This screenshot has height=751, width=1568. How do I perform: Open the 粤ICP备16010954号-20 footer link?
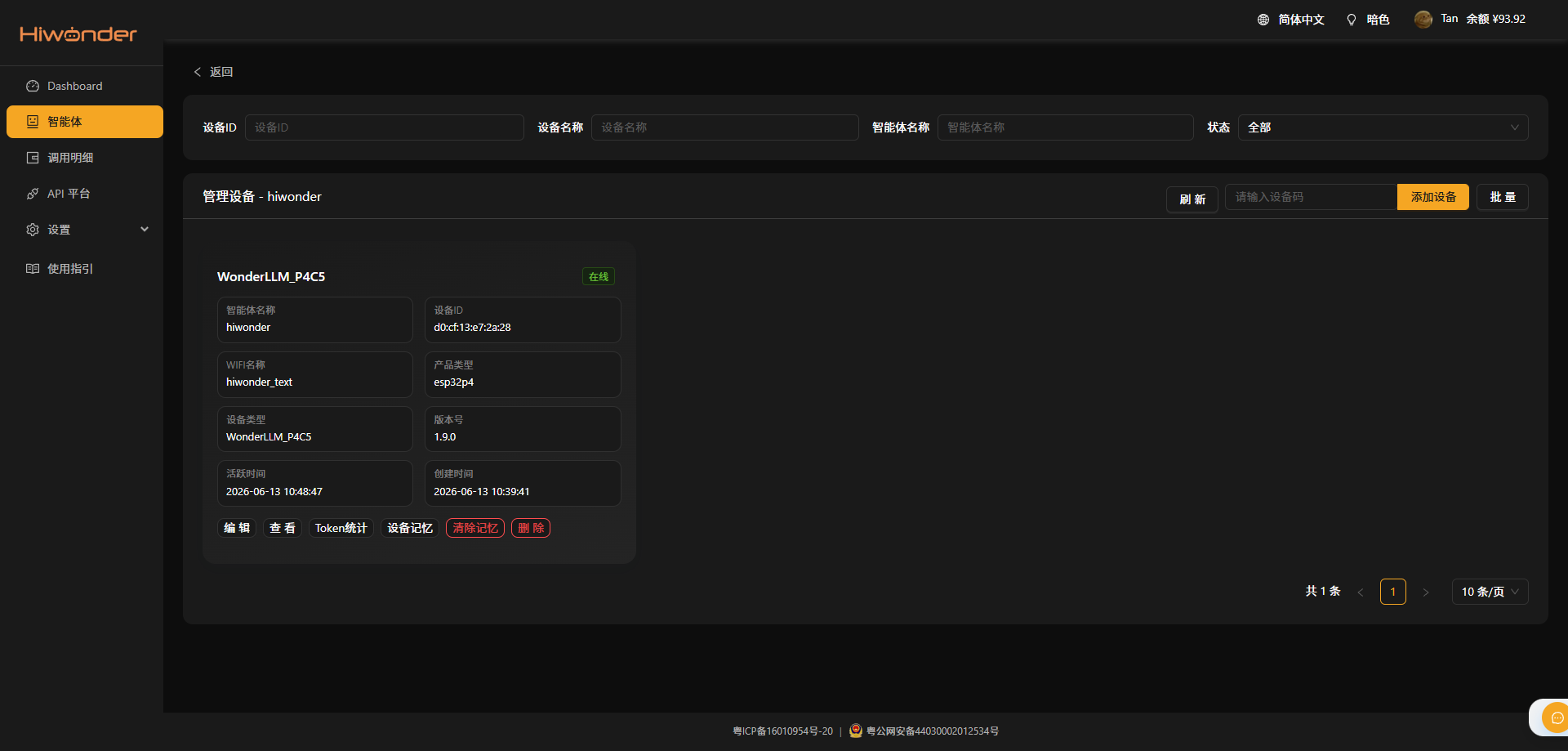(x=783, y=731)
